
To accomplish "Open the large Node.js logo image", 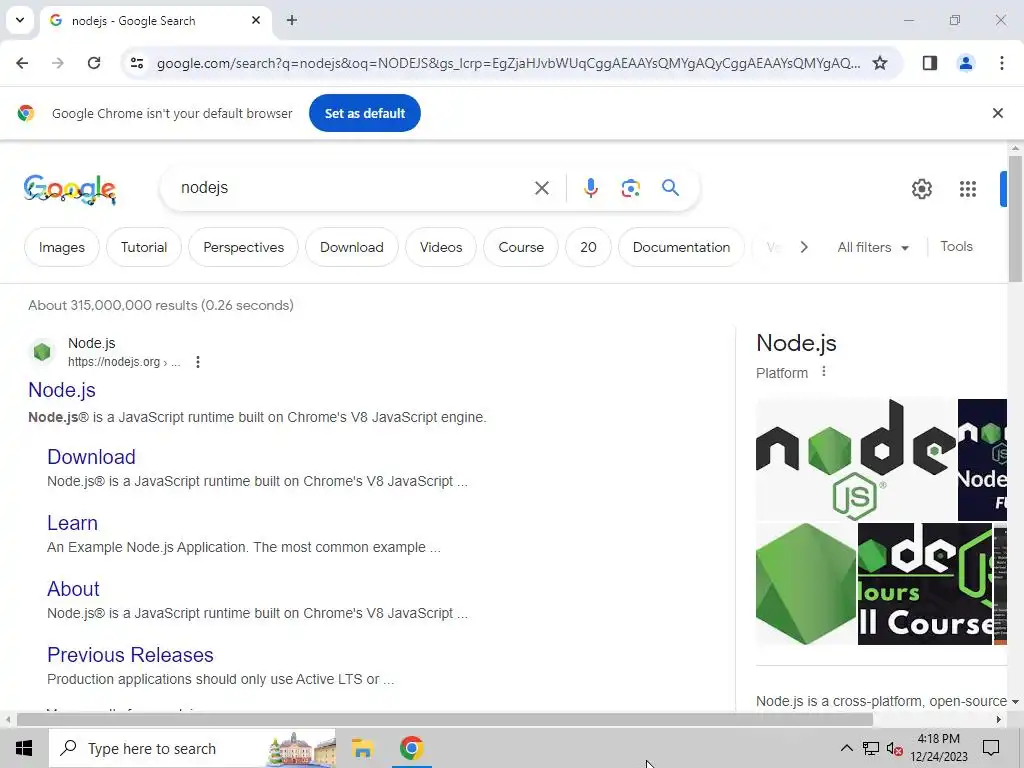I will [856, 460].
